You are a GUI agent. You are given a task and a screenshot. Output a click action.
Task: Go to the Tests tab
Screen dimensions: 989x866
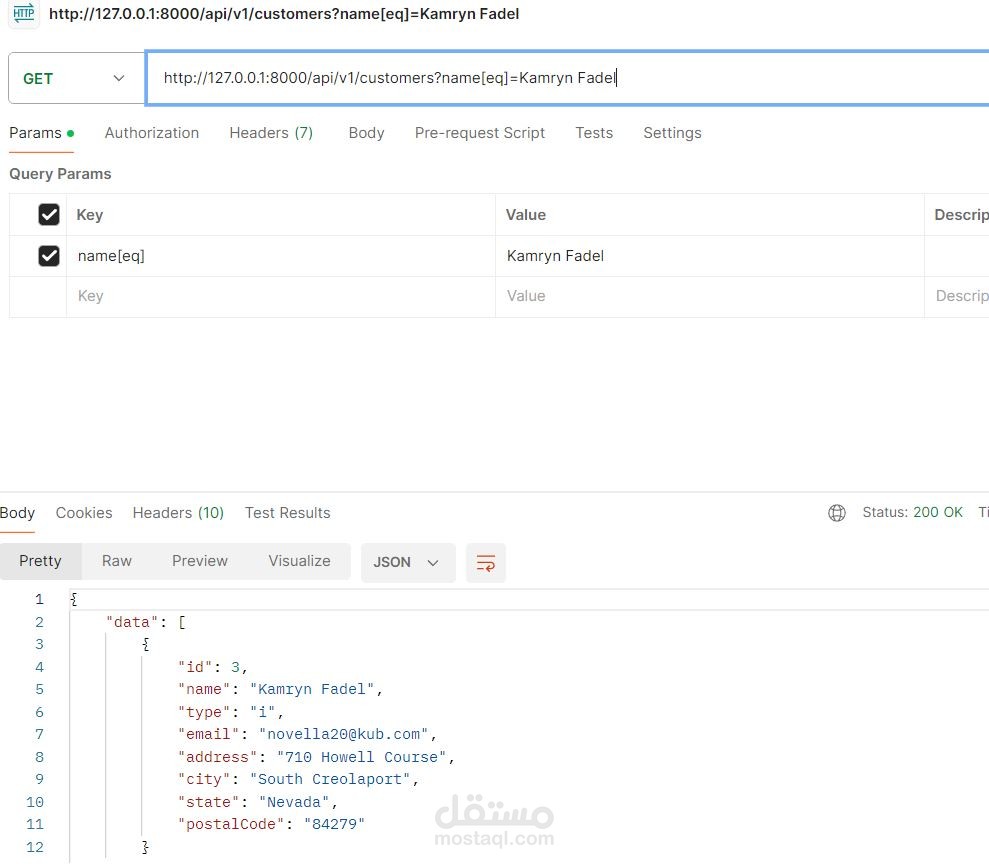tap(594, 133)
